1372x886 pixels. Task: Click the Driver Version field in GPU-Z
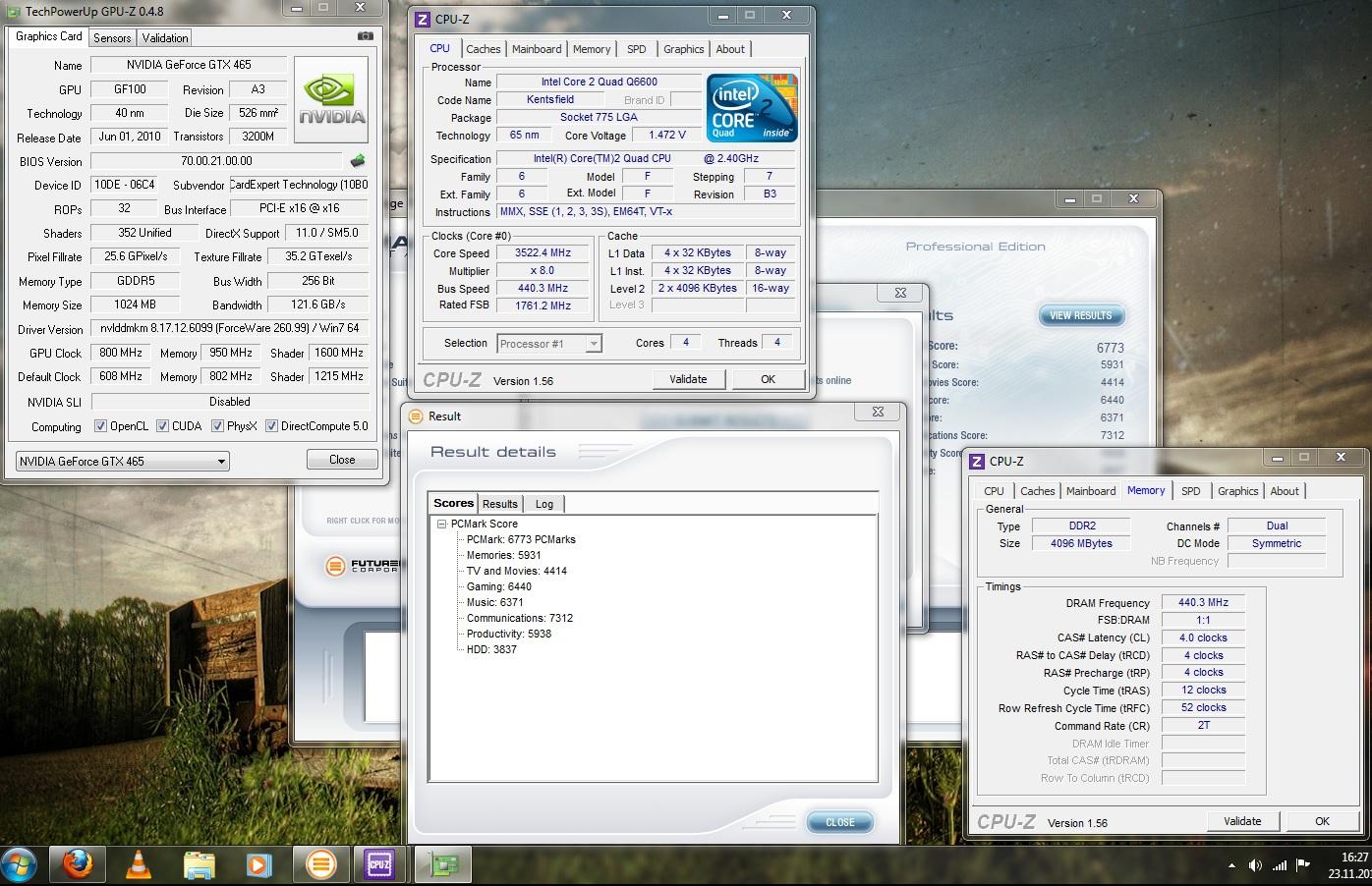230,328
